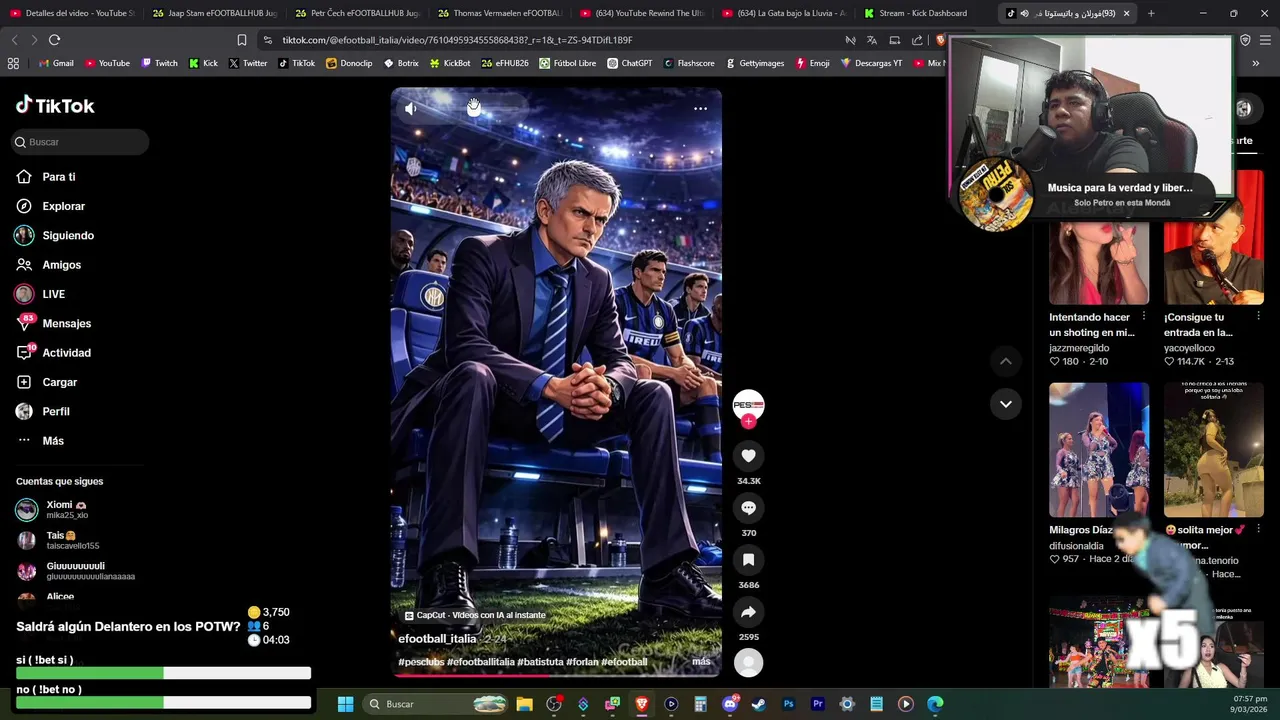
Task: Reload the page in browser toolbar
Action: pyautogui.click(x=54, y=40)
